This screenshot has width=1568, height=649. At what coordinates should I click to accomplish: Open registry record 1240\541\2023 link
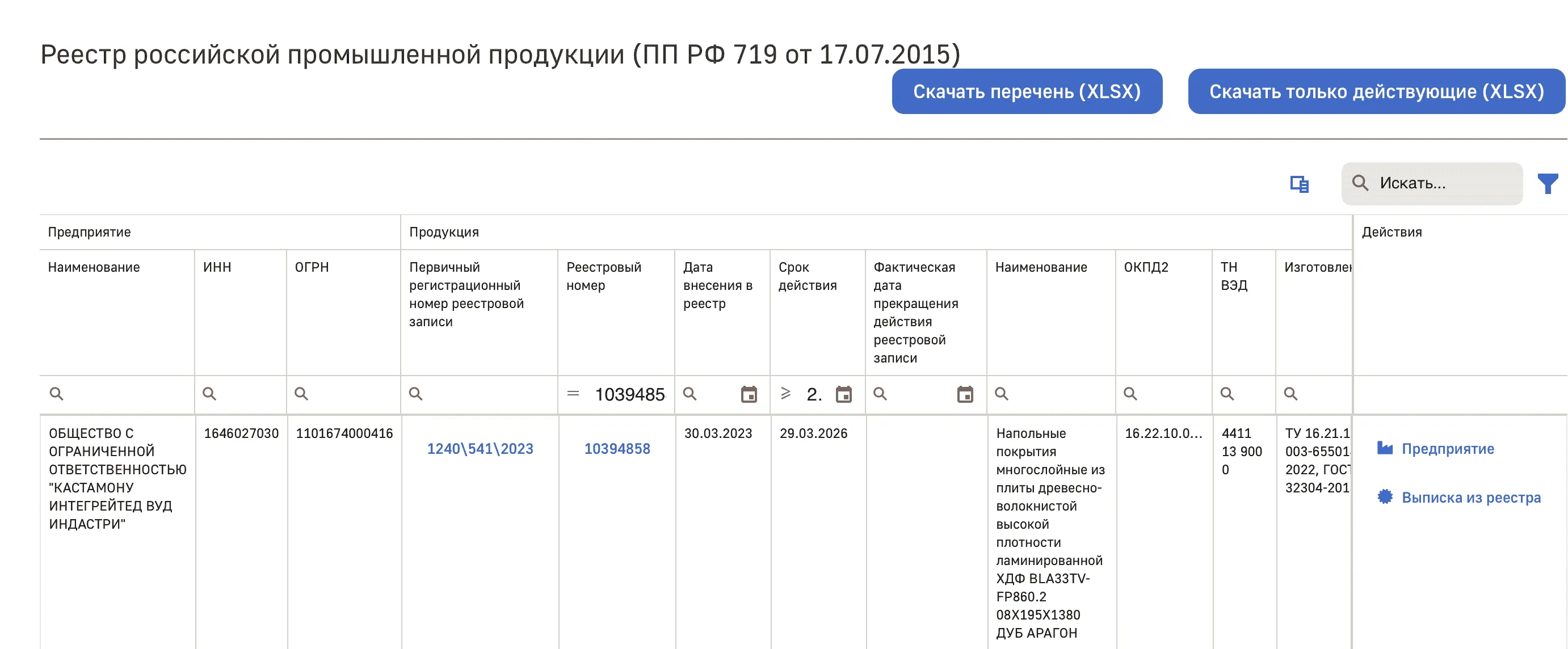(x=480, y=449)
